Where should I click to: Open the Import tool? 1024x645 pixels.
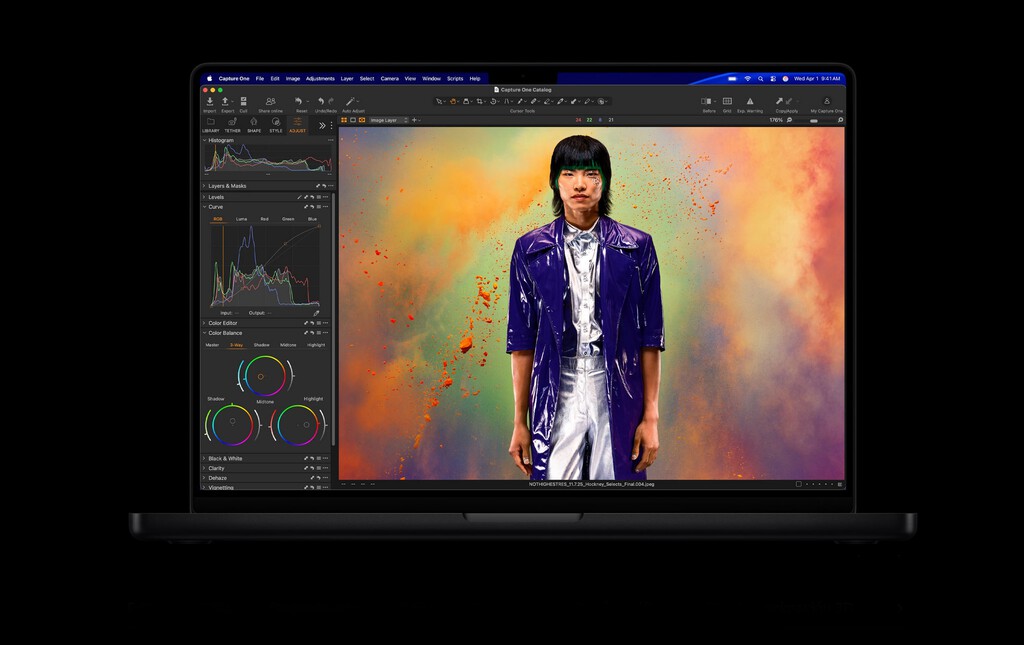pyautogui.click(x=209, y=100)
